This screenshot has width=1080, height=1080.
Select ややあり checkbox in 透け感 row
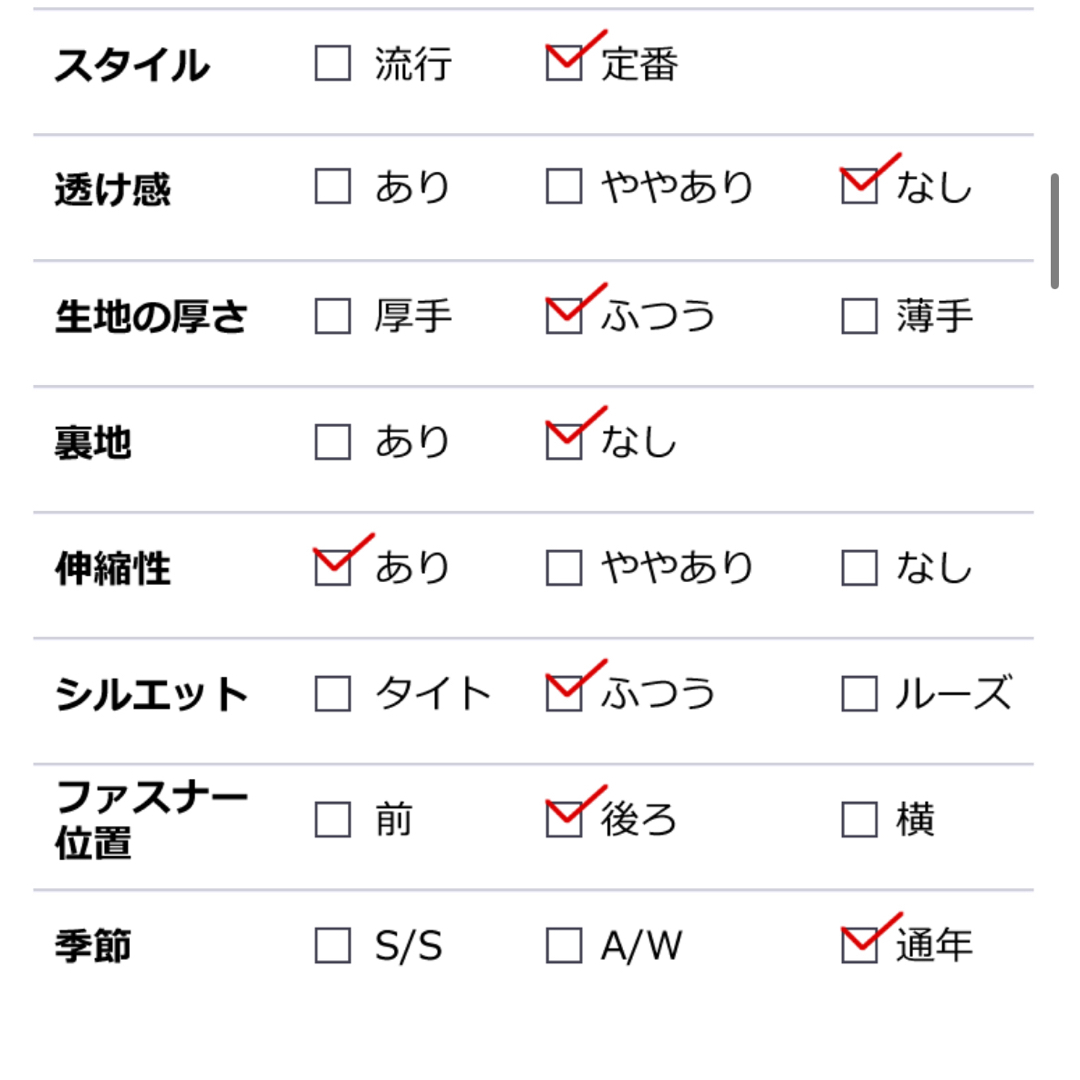(564, 187)
